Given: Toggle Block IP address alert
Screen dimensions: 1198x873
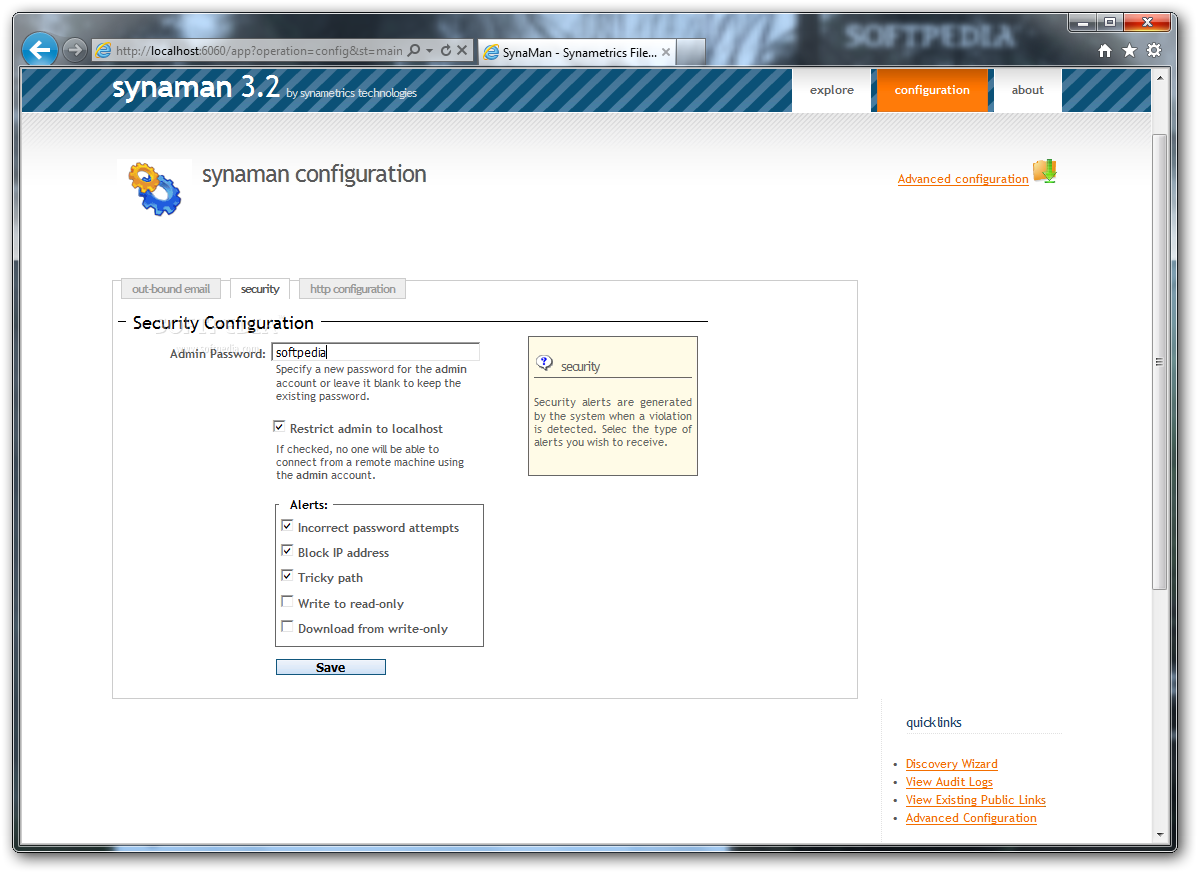Looking at the screenshot, I should point(287,551).
